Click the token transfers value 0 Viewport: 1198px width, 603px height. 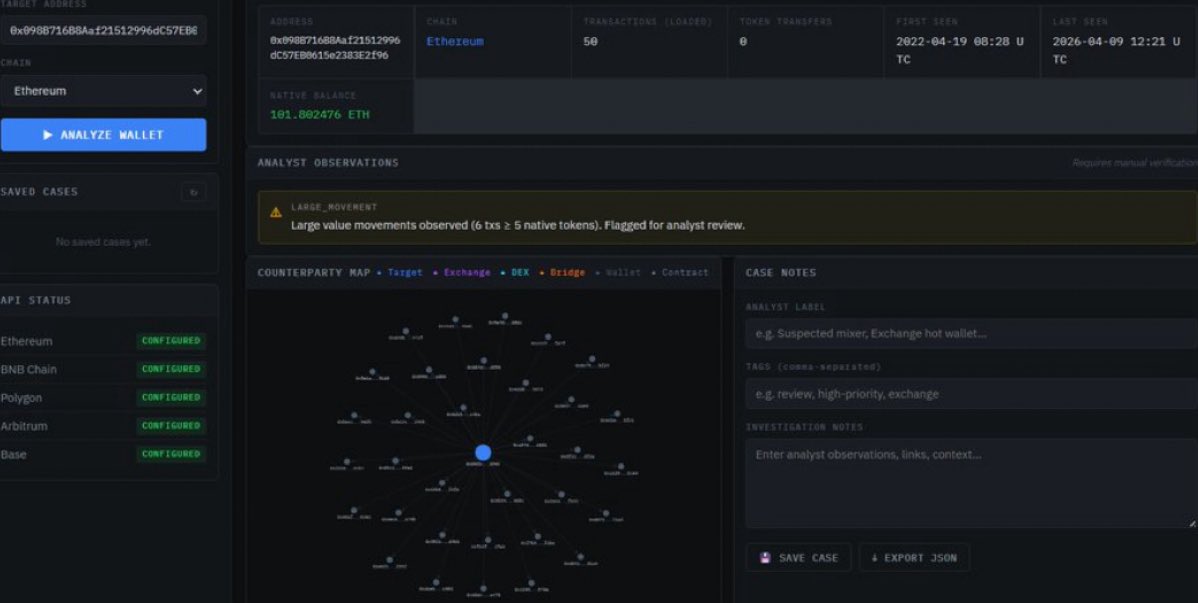tap(743, 41)
